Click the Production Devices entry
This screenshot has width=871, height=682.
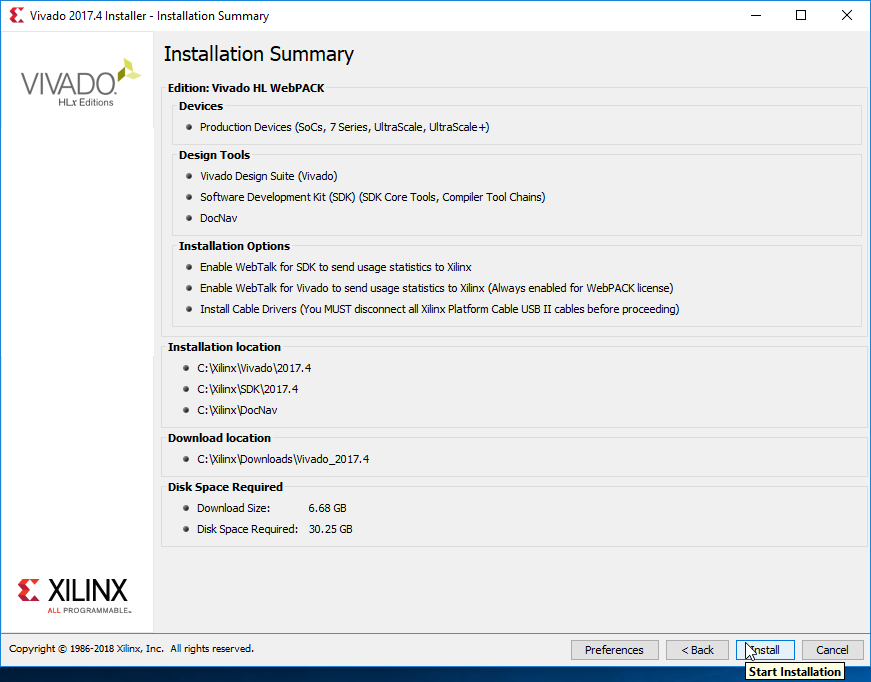[x=344, y=127]
